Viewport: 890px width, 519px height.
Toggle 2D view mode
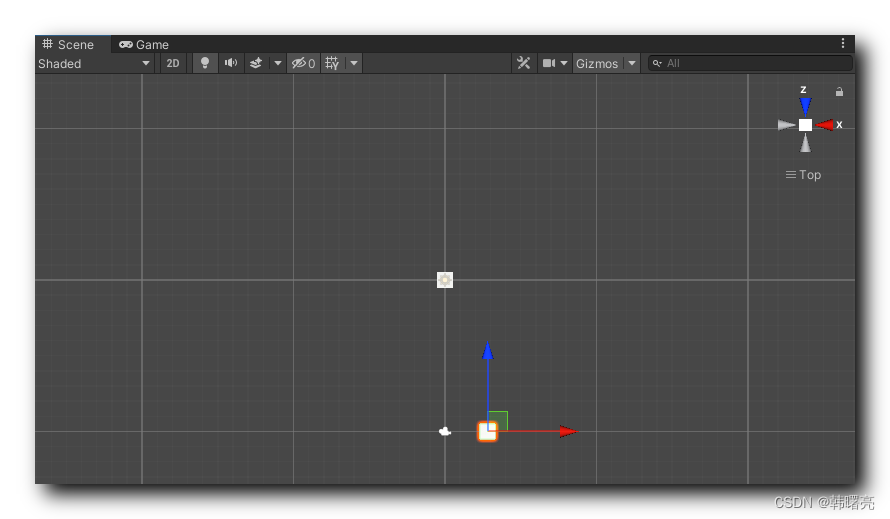[x=173, y=63]
